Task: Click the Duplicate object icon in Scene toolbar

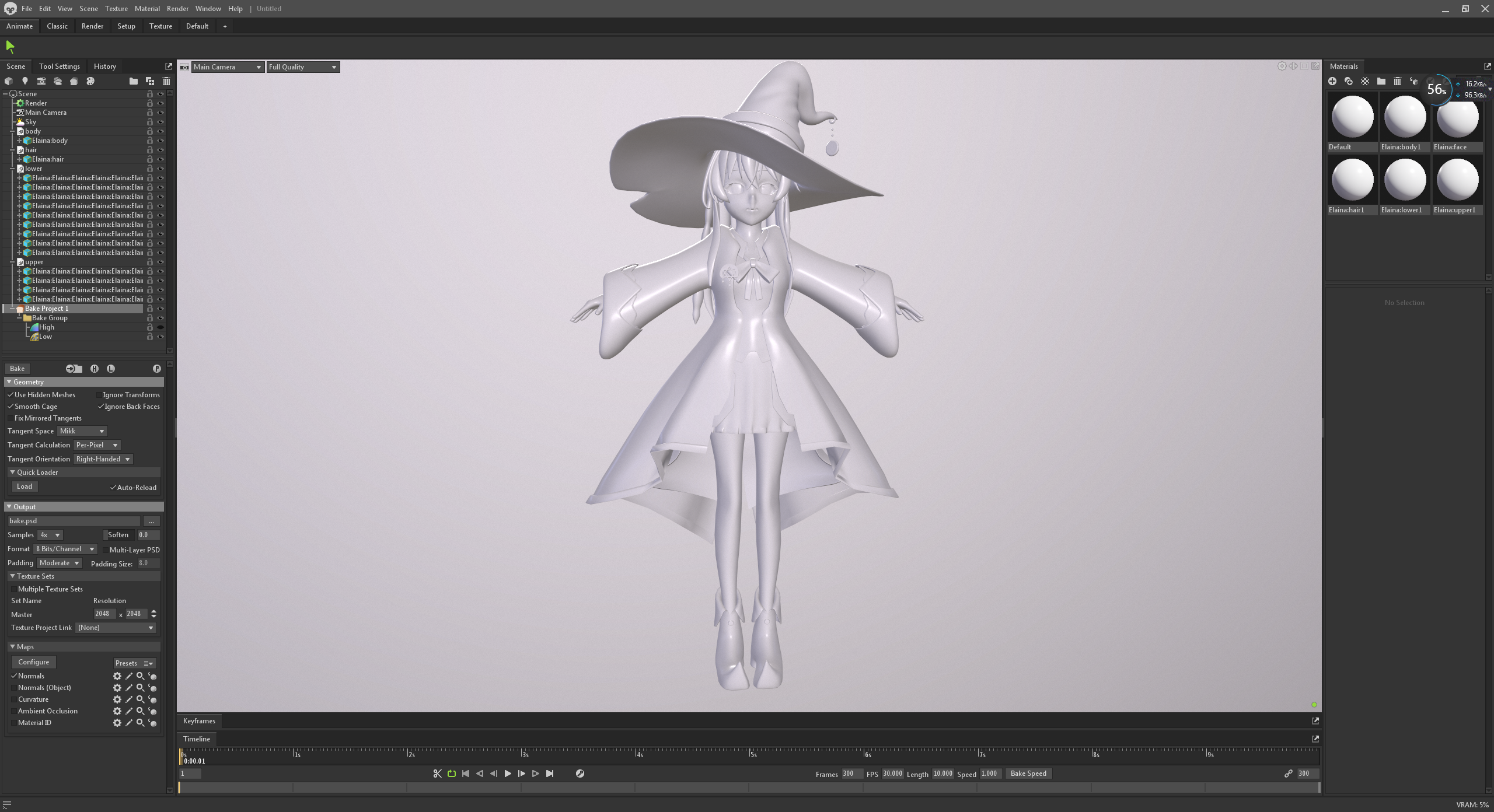Action: coord(149,81)
